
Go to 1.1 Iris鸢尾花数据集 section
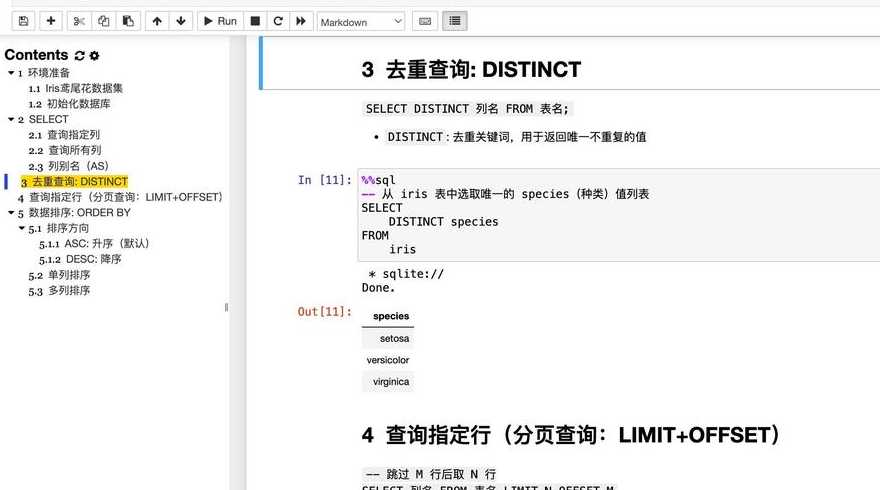pos(76,89)
